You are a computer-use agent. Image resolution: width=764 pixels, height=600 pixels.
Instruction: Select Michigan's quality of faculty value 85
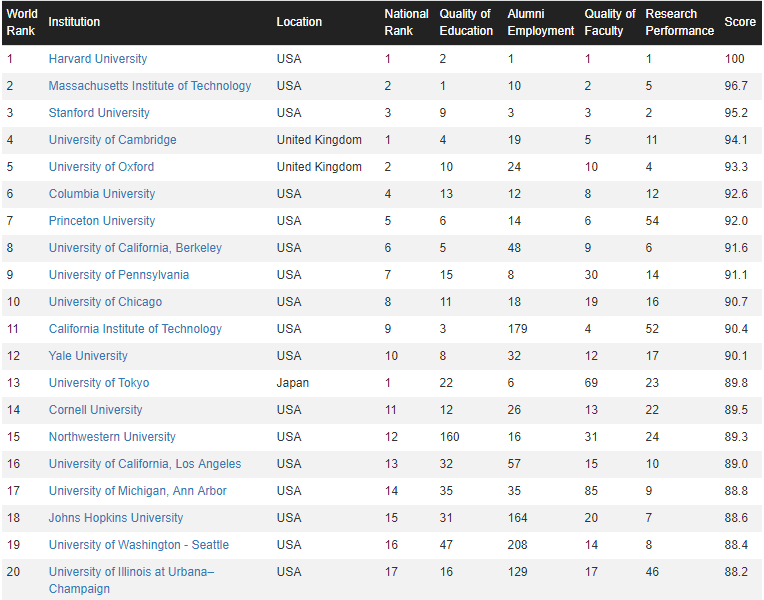[591, 491]
